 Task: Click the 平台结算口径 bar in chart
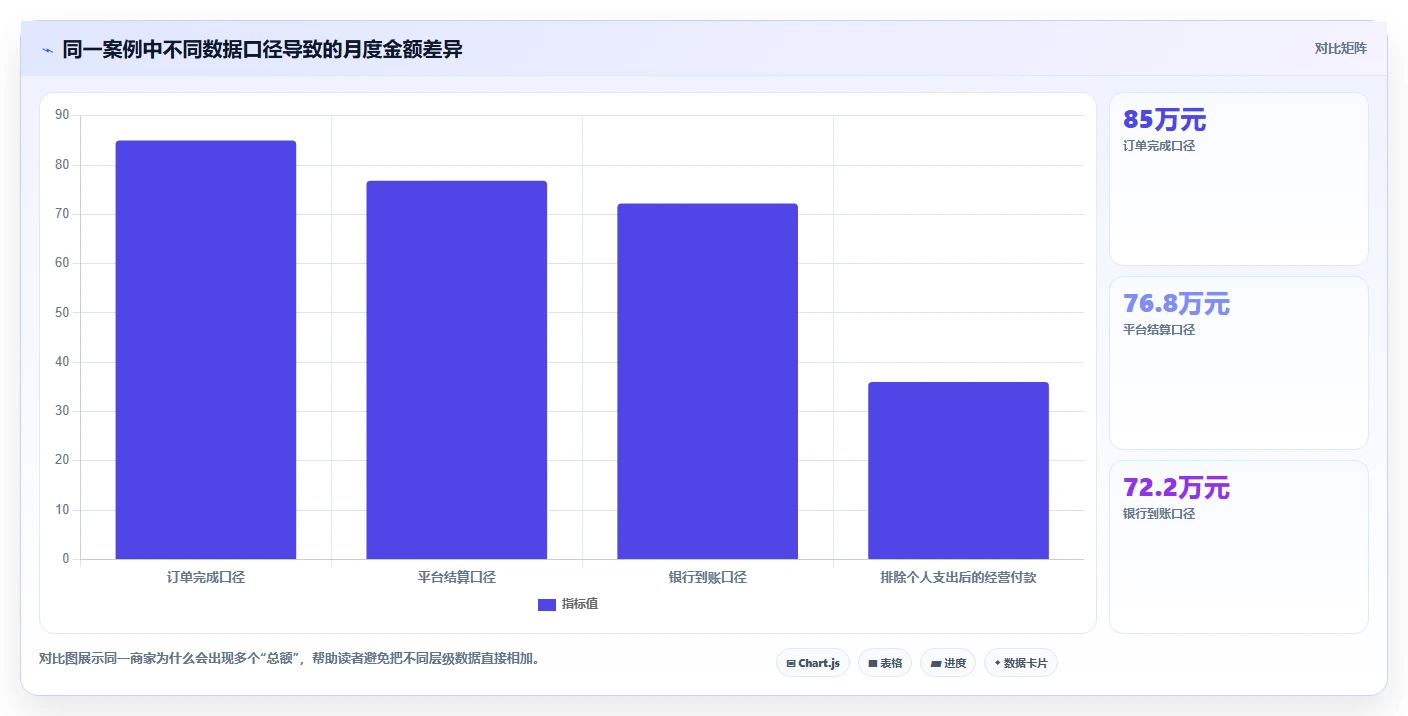tap(457, 370)
